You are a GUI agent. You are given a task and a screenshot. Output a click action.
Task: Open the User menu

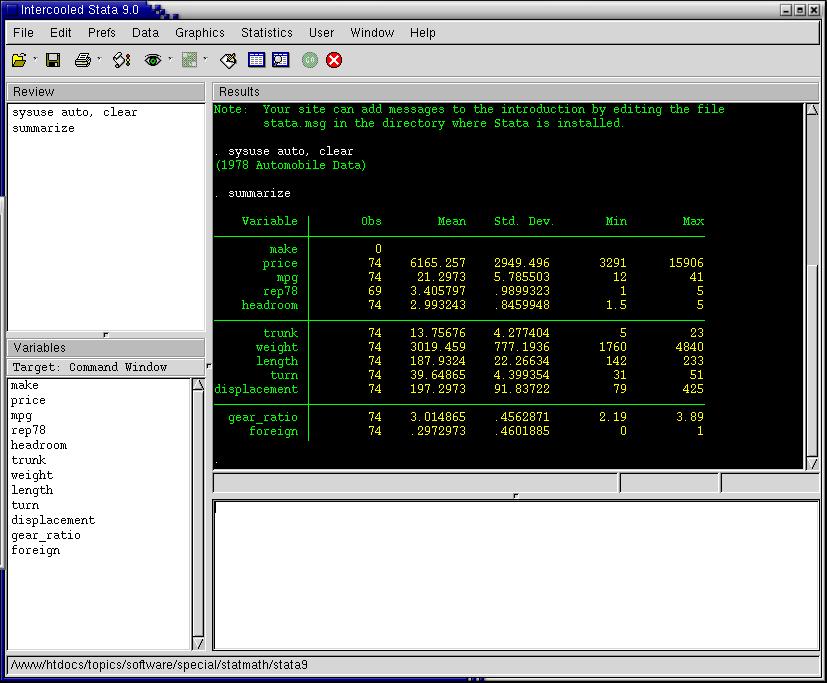pos(322,33)
